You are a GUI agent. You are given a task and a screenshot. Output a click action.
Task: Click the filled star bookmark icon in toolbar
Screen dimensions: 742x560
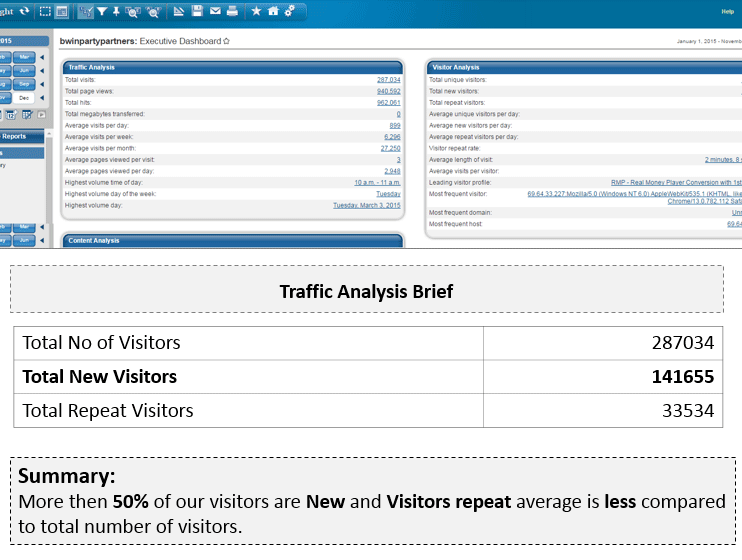255,11
